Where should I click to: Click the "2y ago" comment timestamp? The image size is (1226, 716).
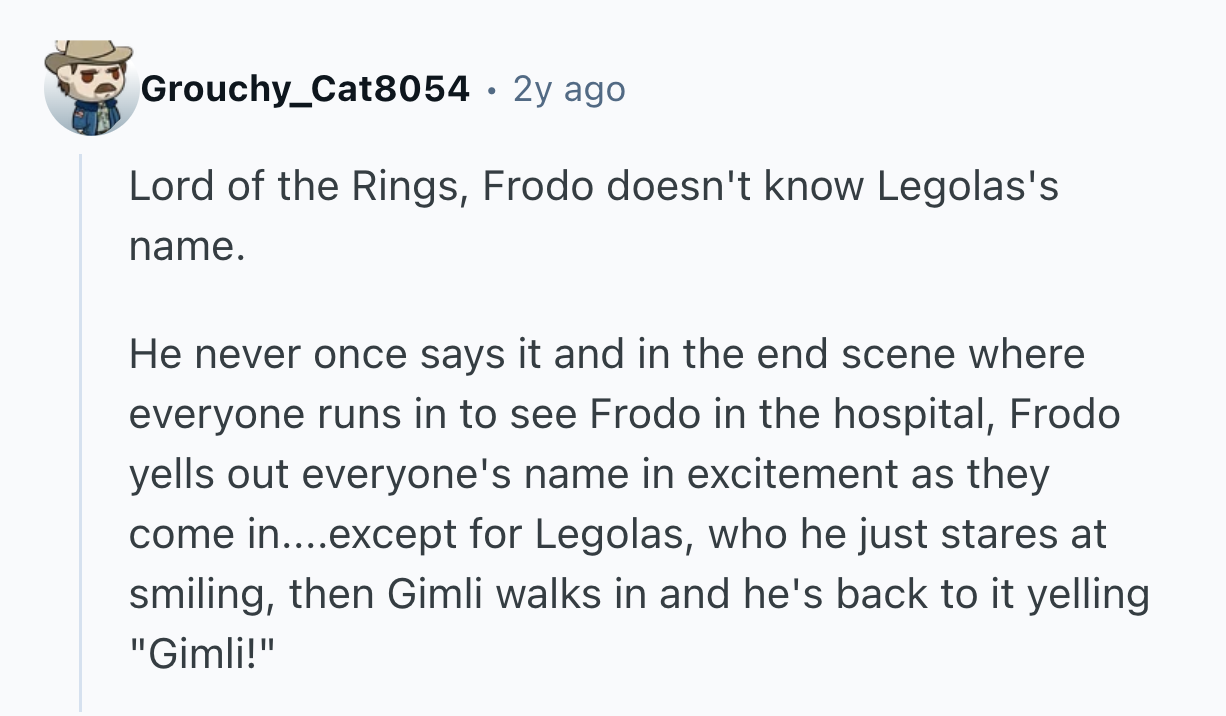(568, 90)
